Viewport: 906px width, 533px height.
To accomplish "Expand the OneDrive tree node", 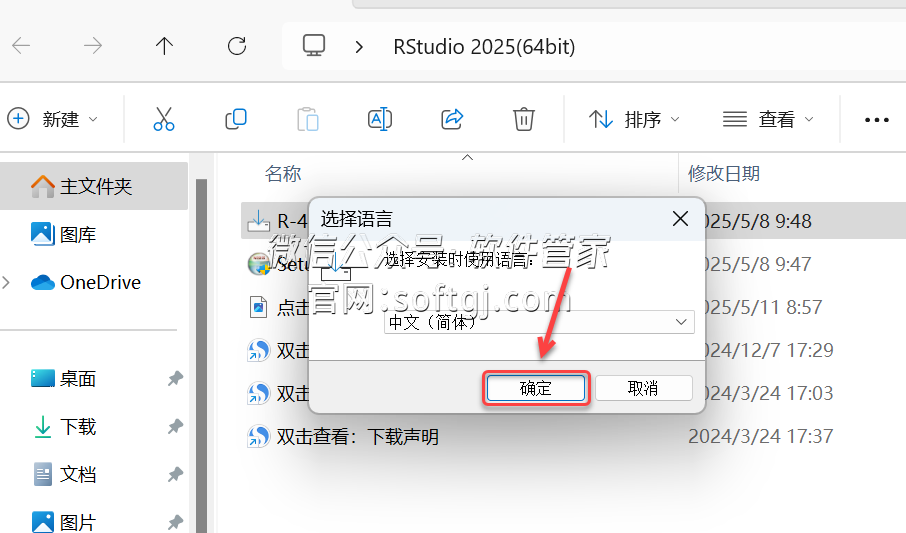I will pyautogui.click(x=6, y=282).
